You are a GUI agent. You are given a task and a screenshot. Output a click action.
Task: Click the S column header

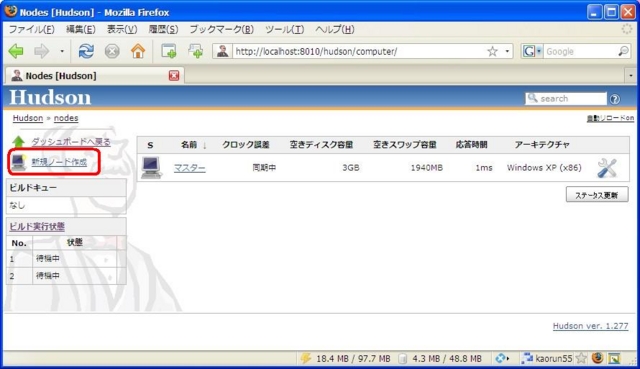point(150,145)
